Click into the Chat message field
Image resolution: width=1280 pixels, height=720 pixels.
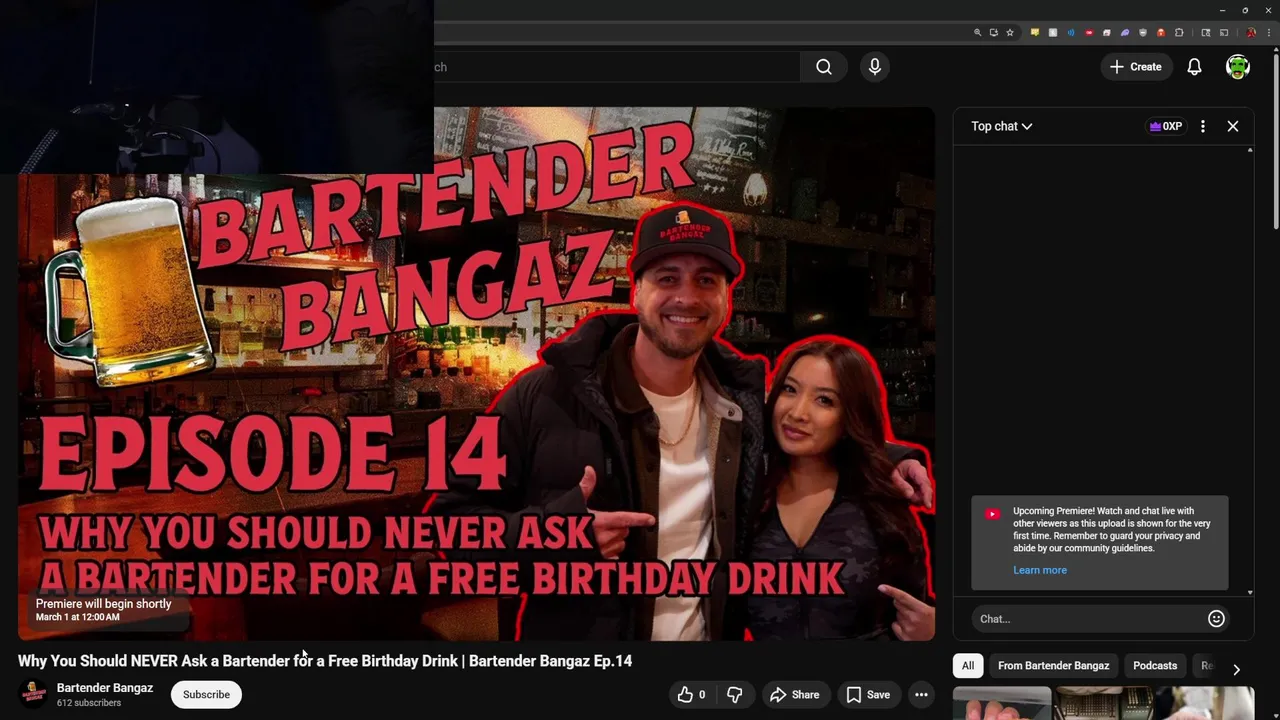(1088, 619)
